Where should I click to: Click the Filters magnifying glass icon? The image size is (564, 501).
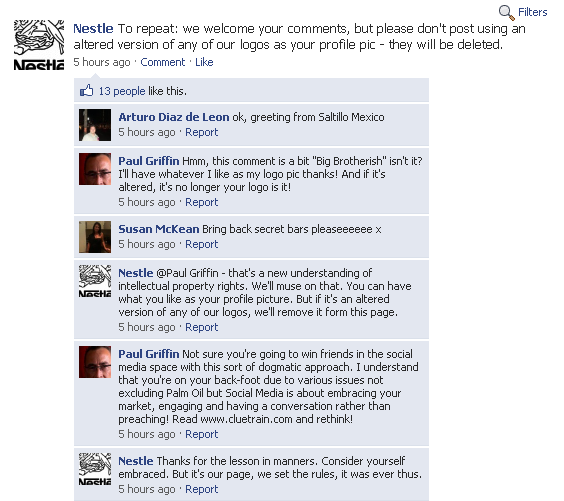[x=506, y=13]
